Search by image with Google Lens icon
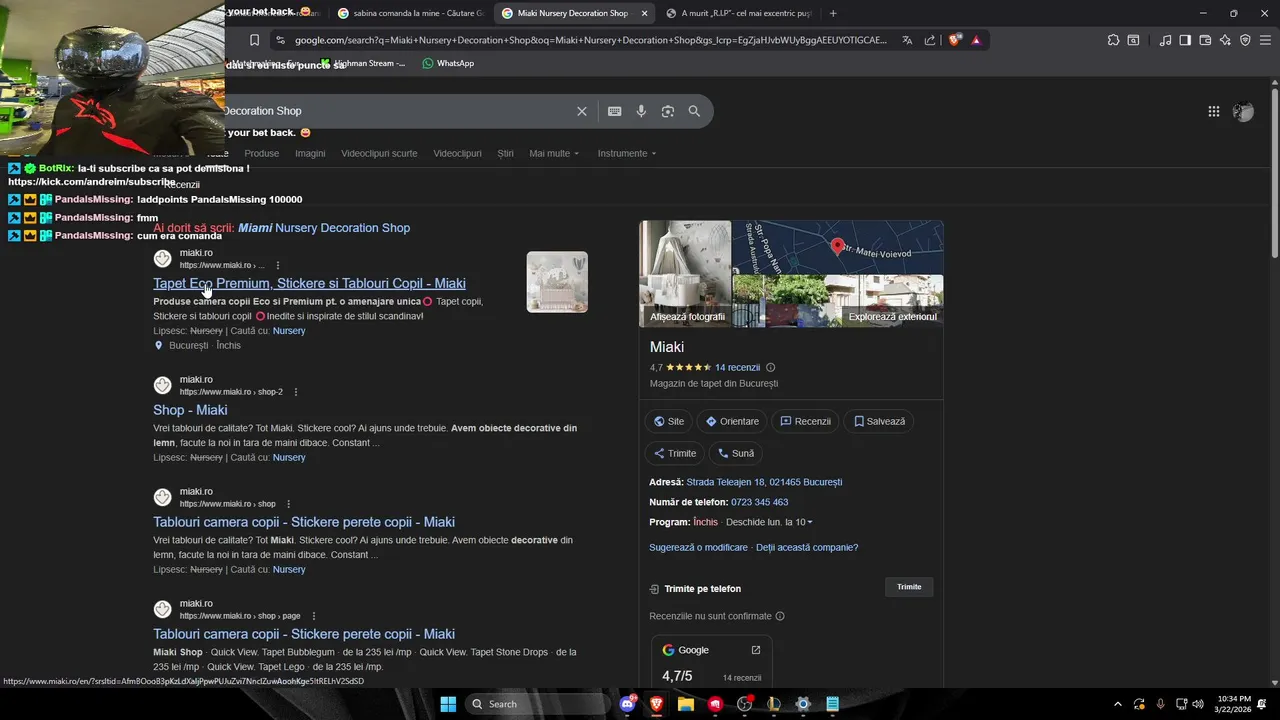This screenshot has width=1280, height=720. [x=668, y=111]
